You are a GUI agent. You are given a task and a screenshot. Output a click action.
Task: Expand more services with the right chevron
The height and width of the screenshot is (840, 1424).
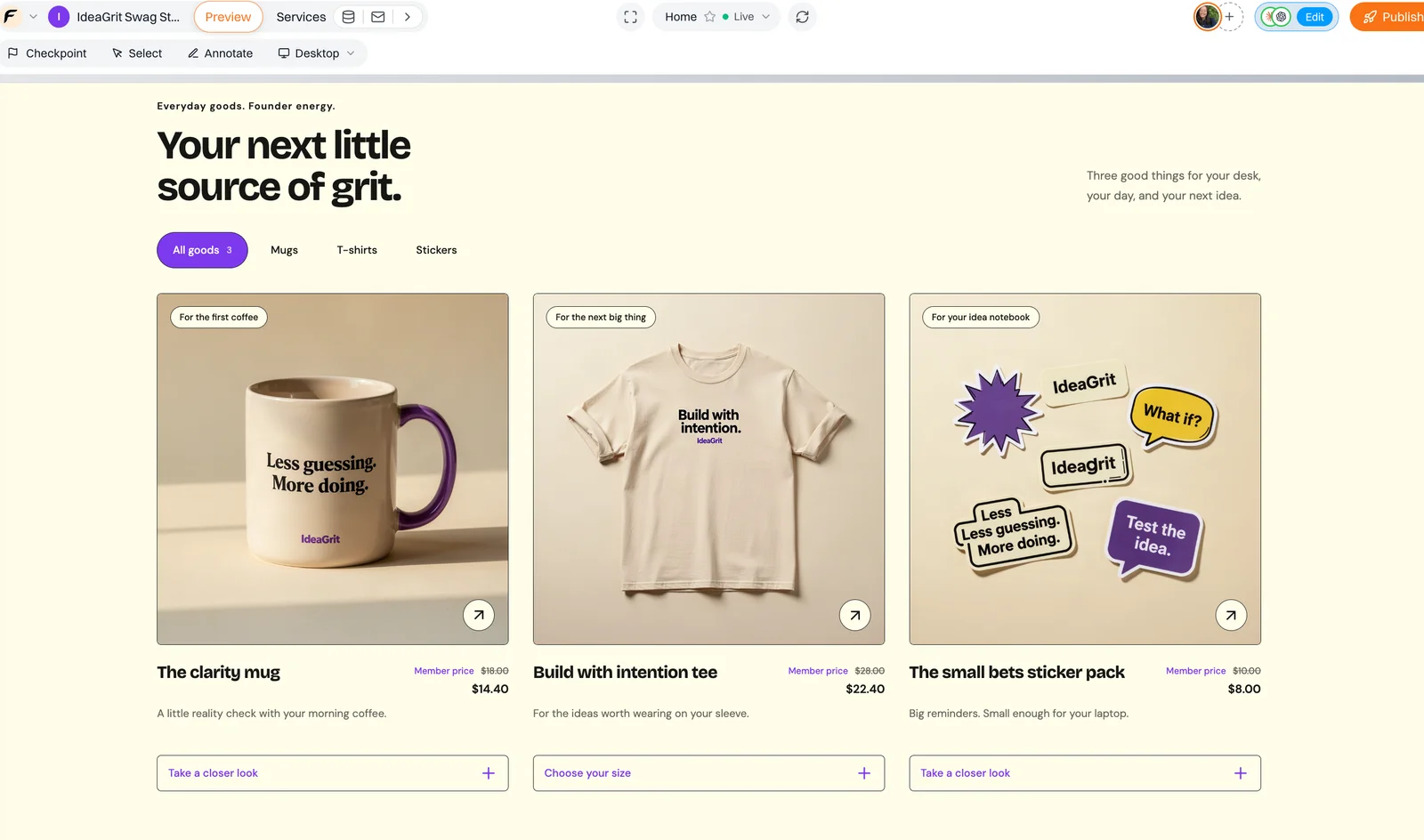click(x=408, y=17)
